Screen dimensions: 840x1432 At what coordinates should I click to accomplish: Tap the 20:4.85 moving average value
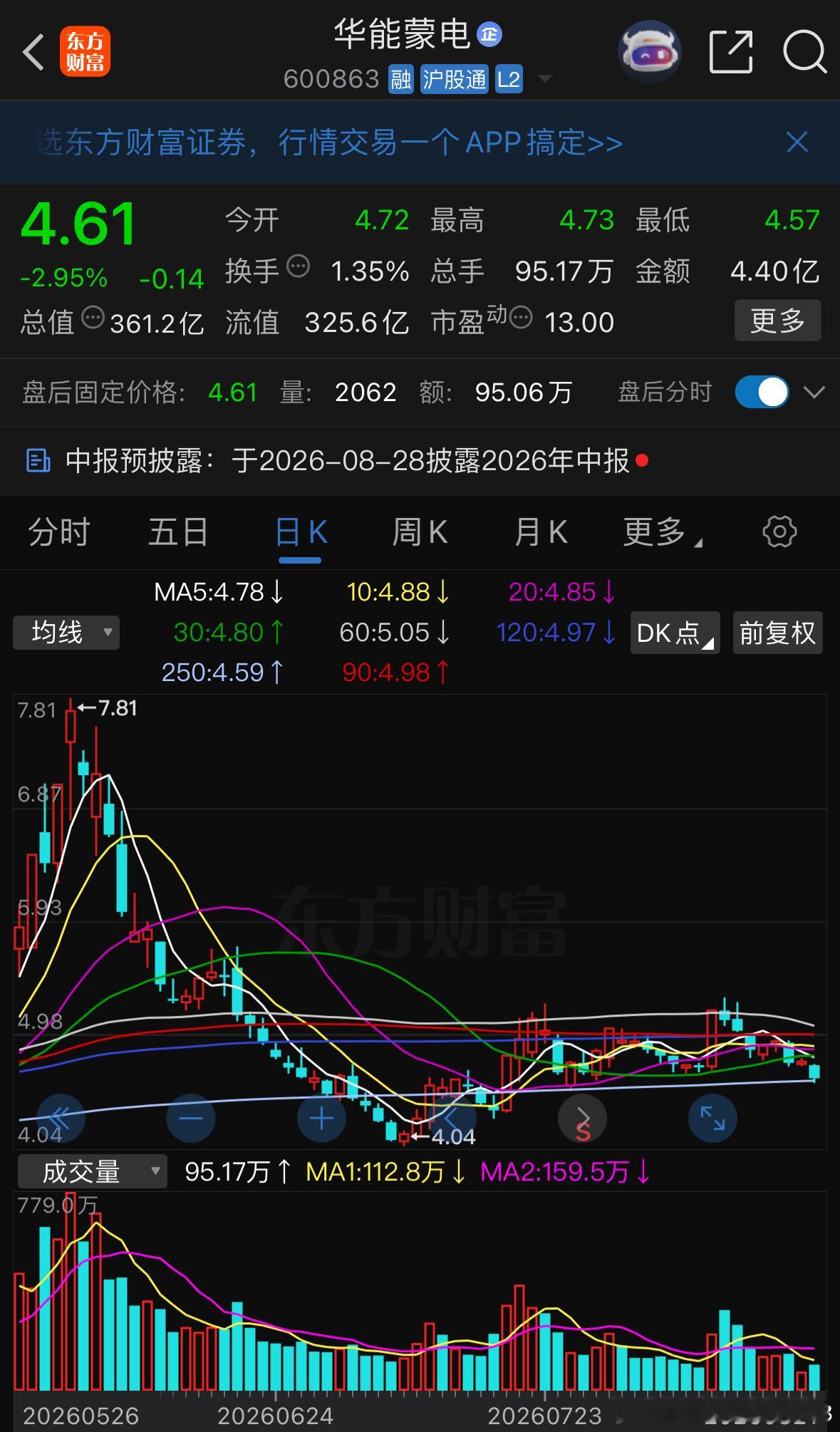pyautogui.click(x=563, y=592)
